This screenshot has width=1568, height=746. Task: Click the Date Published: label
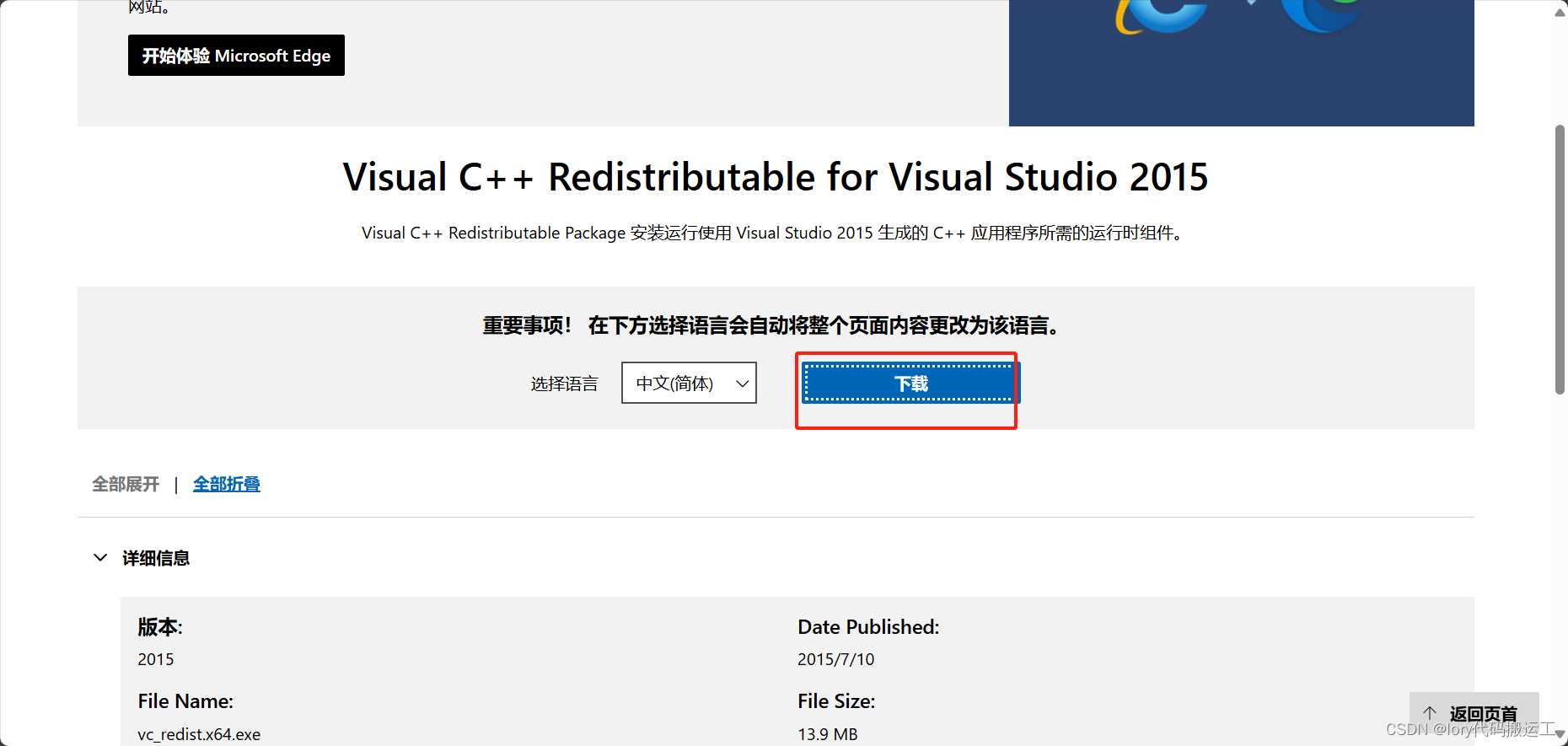tap(868, 627)
